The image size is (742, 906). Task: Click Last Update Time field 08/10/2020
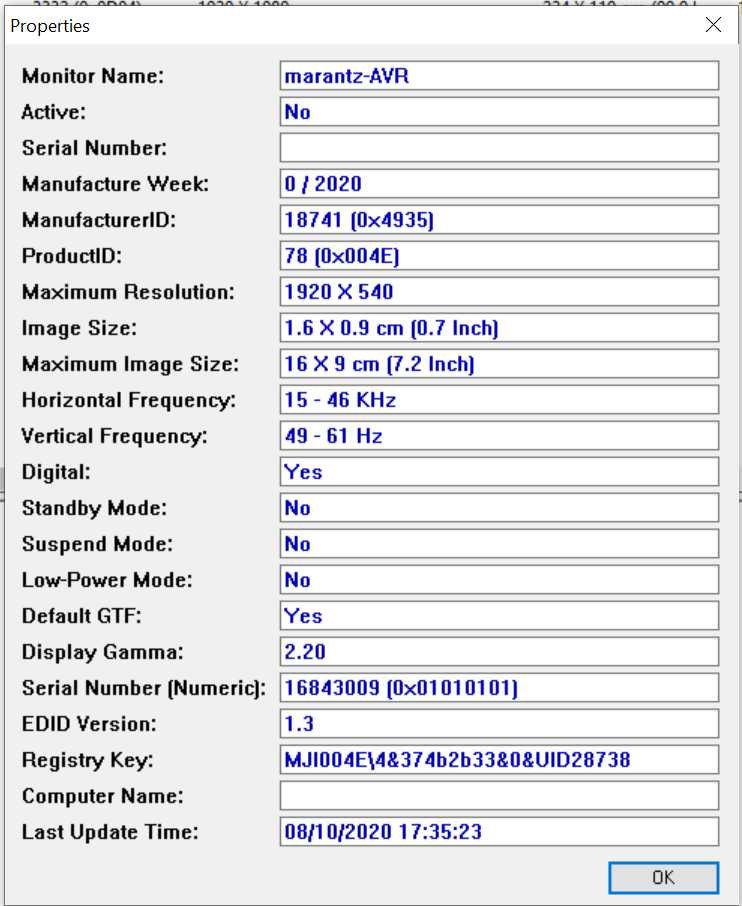click(x=499, y=832)
